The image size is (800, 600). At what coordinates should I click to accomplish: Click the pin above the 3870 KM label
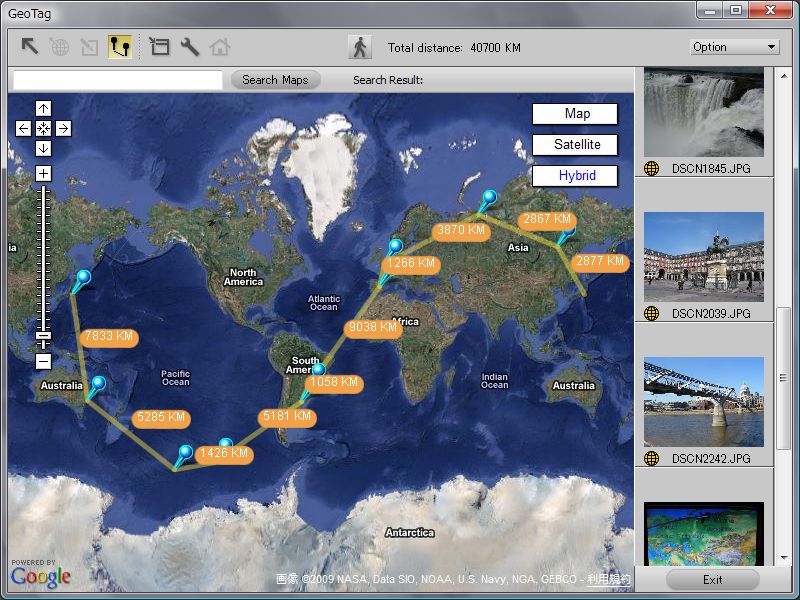pos(489,197)
